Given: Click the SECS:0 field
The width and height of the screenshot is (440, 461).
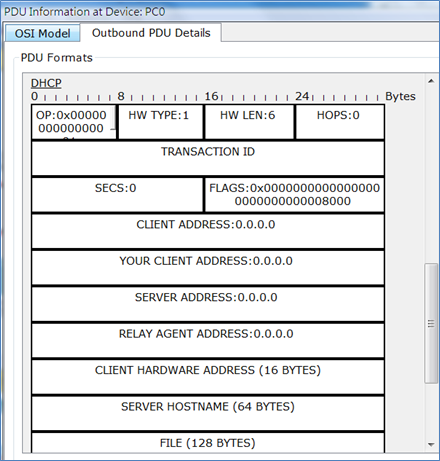Looking at the screenshot, I should (x=117, y=195).
